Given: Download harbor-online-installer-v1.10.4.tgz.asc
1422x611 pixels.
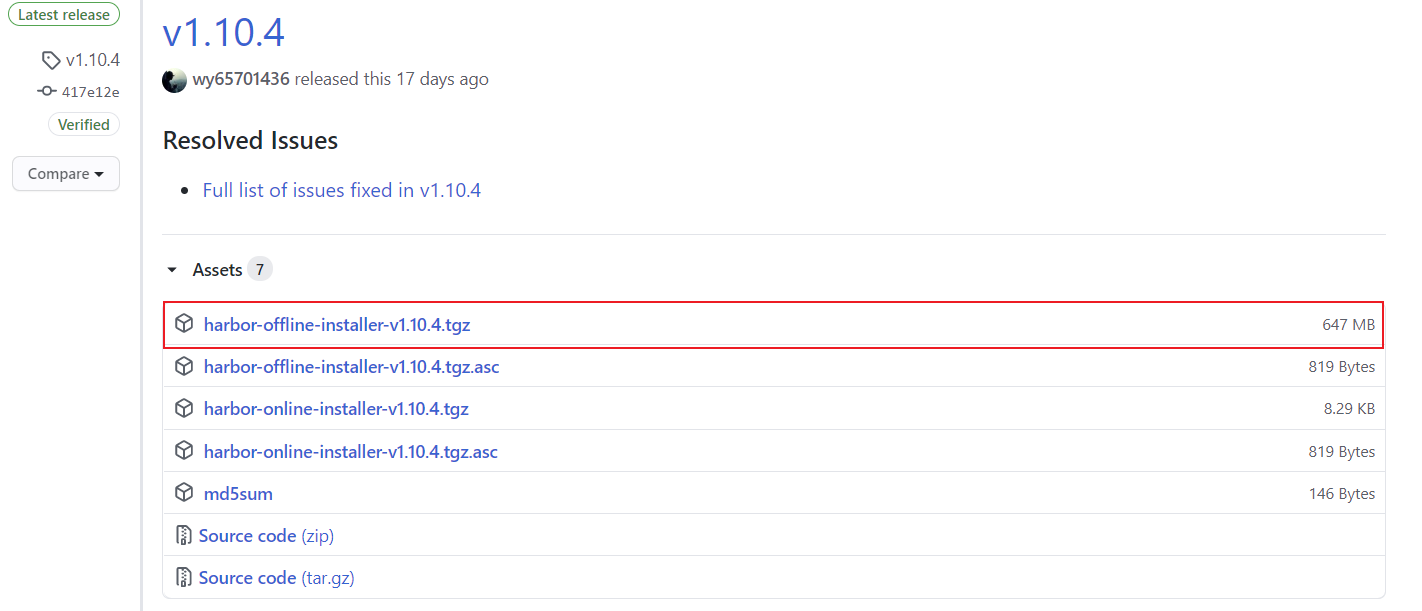Looking at the screenshot, I should tap(350, 452).
